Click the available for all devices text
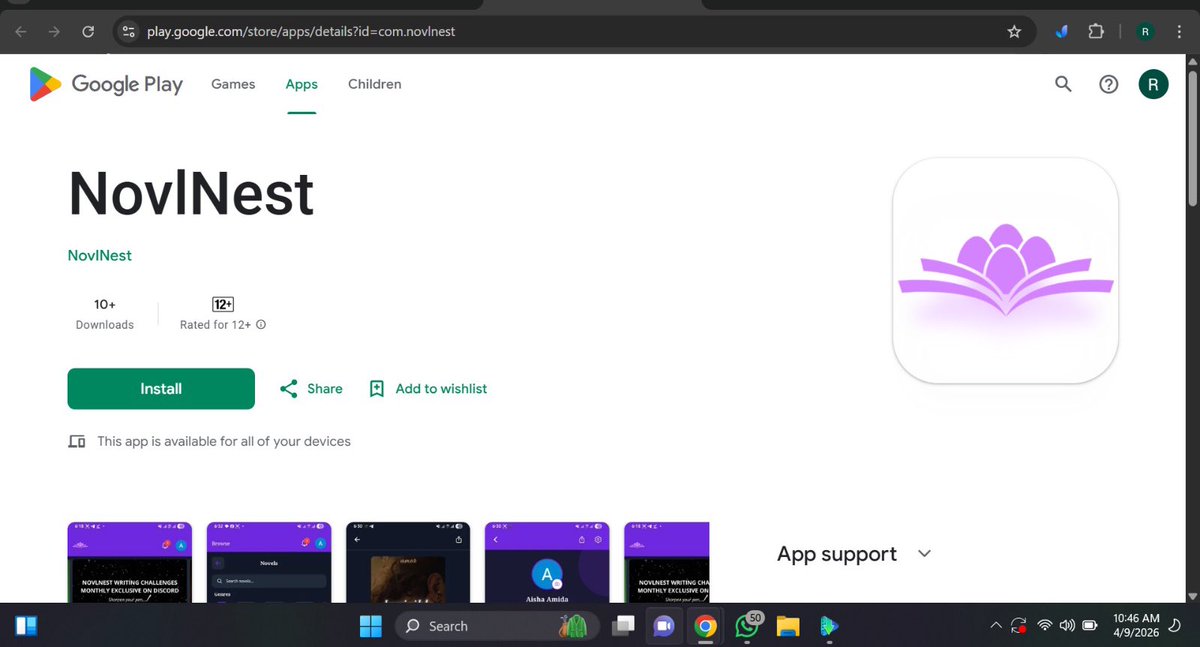Screen dimensions: 1200x647 click(x=224, y=441)
